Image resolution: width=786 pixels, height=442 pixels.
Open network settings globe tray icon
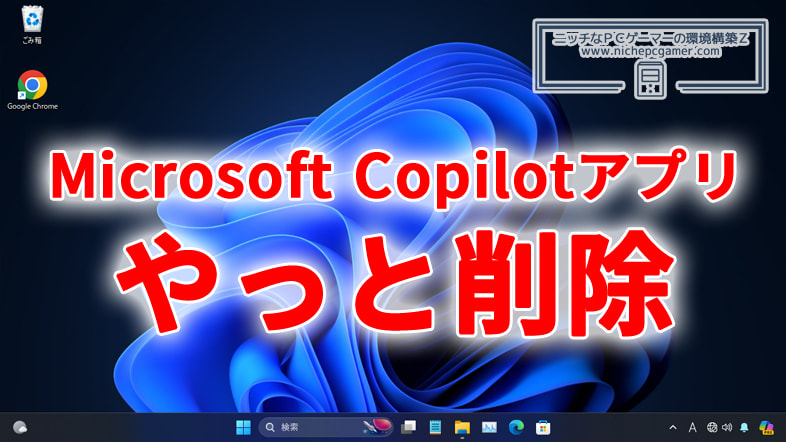tap(712, 427)
